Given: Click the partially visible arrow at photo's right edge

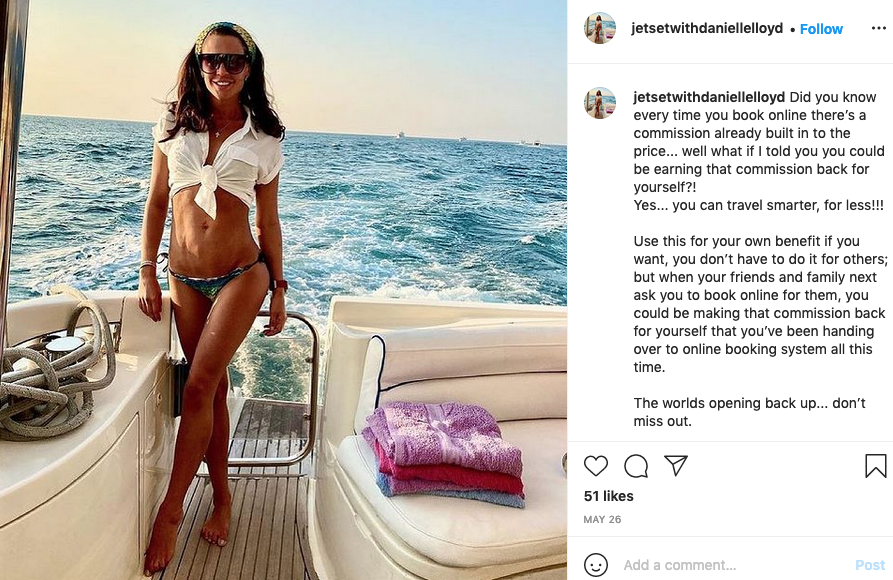Looking at the screenshot, I should tap(564, 463).
